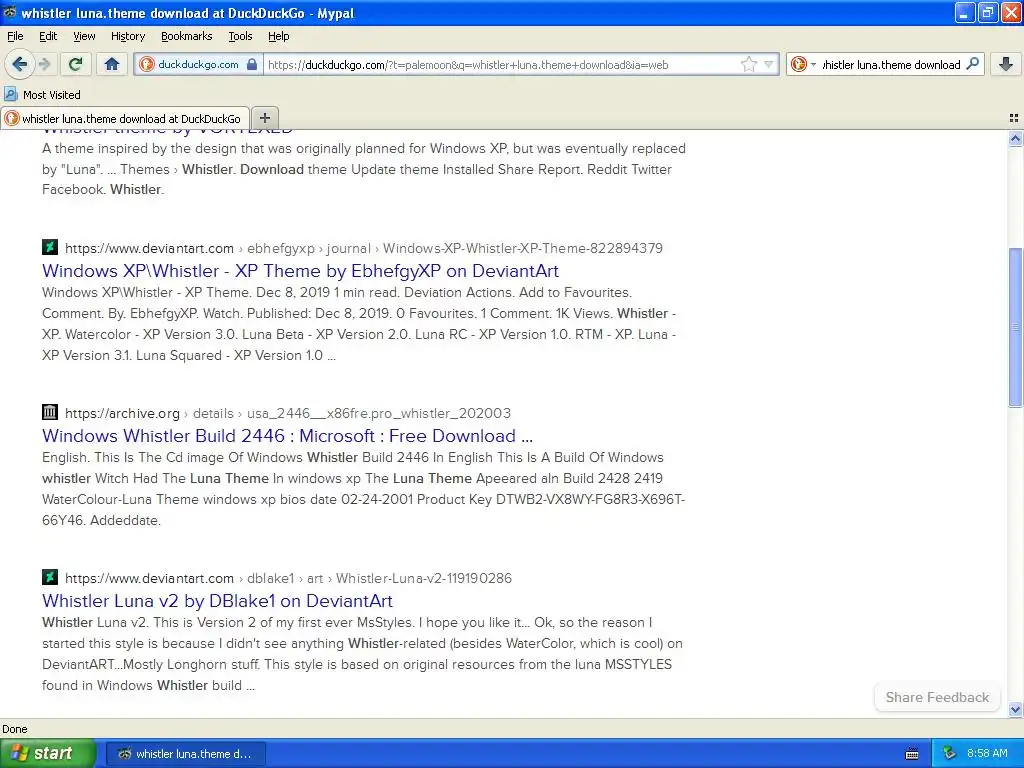The height and width of the screenshot is (768, 1024).
Task: Open Whistler Luna v2 by DBlake1 result
Action: coord(217,601)
